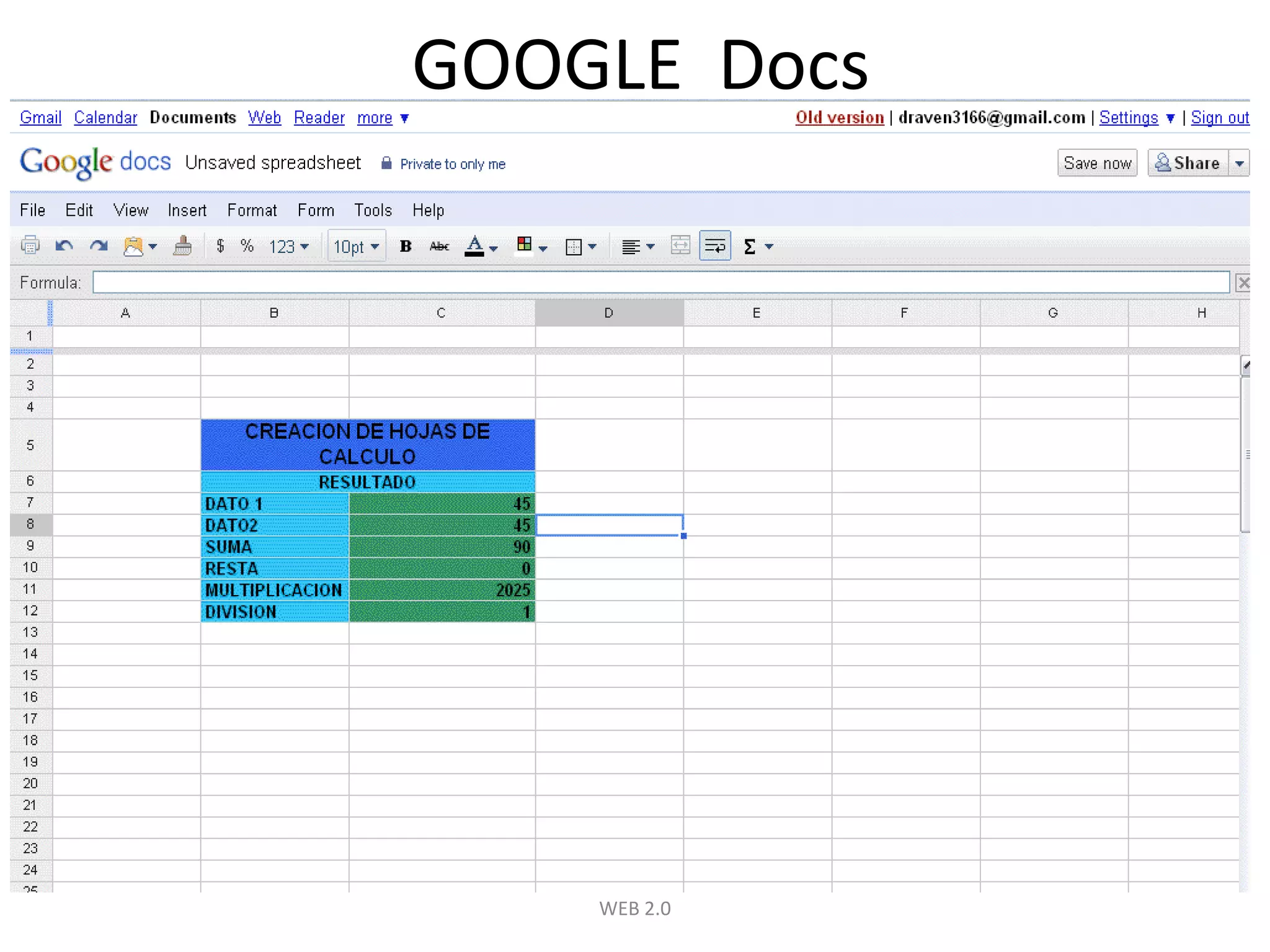Screen dimensions: 1270x952
Task: Click the clipboard paste icon
Action: [133, 246]
